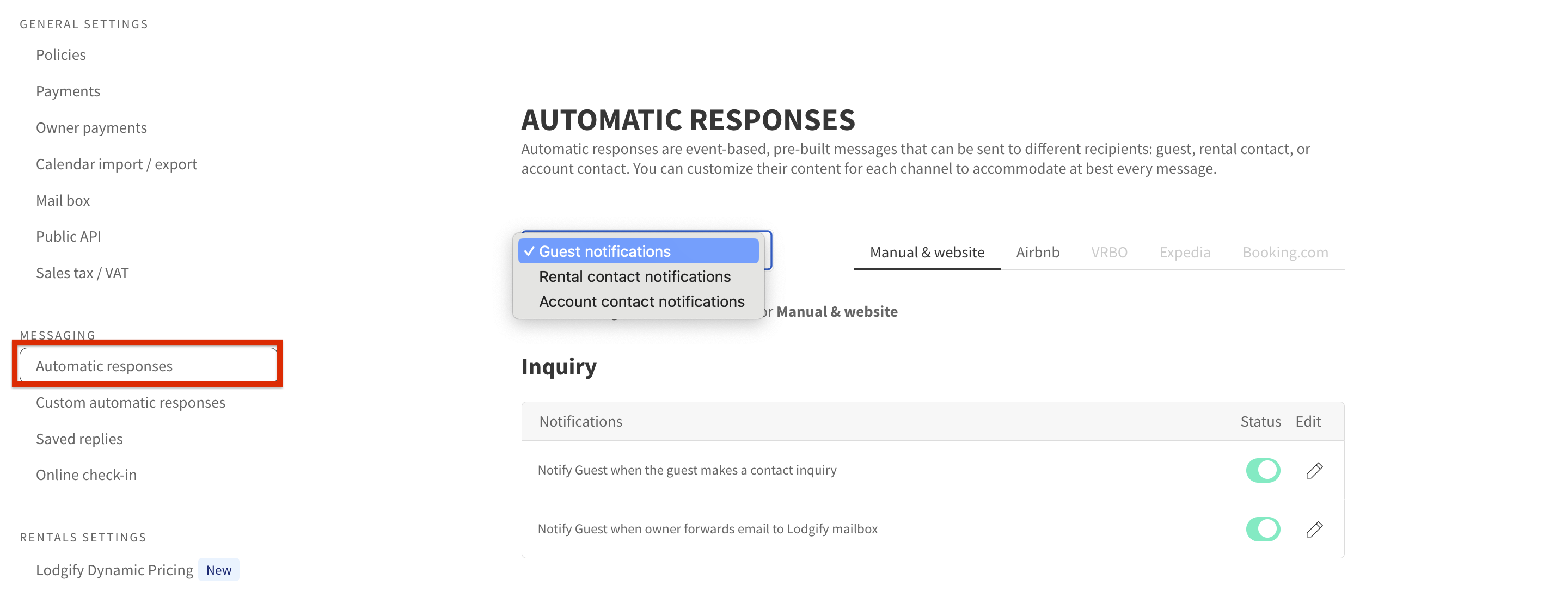
Task: Disable the owner forwards email notification
Action: click(1263, 529)
